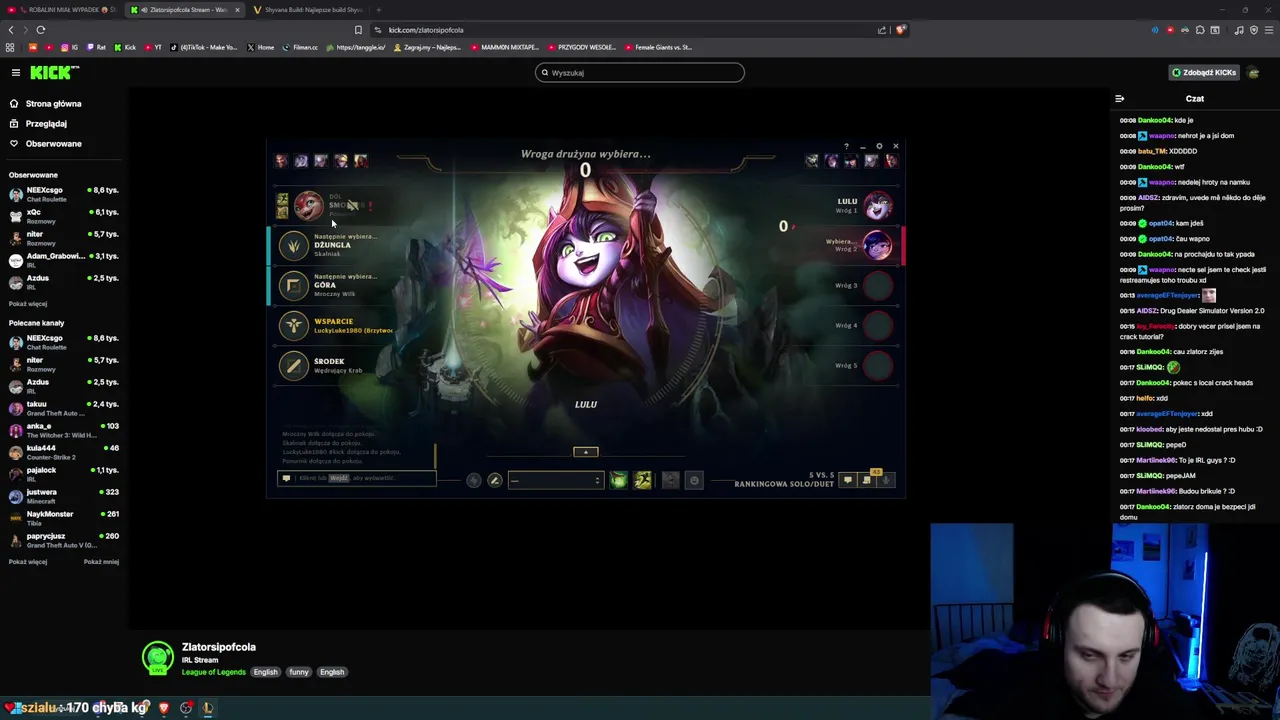The width and height of the screenshot is (1280, 720).
Task: Open the ward skin selector icon
Action: pos(671,481)
